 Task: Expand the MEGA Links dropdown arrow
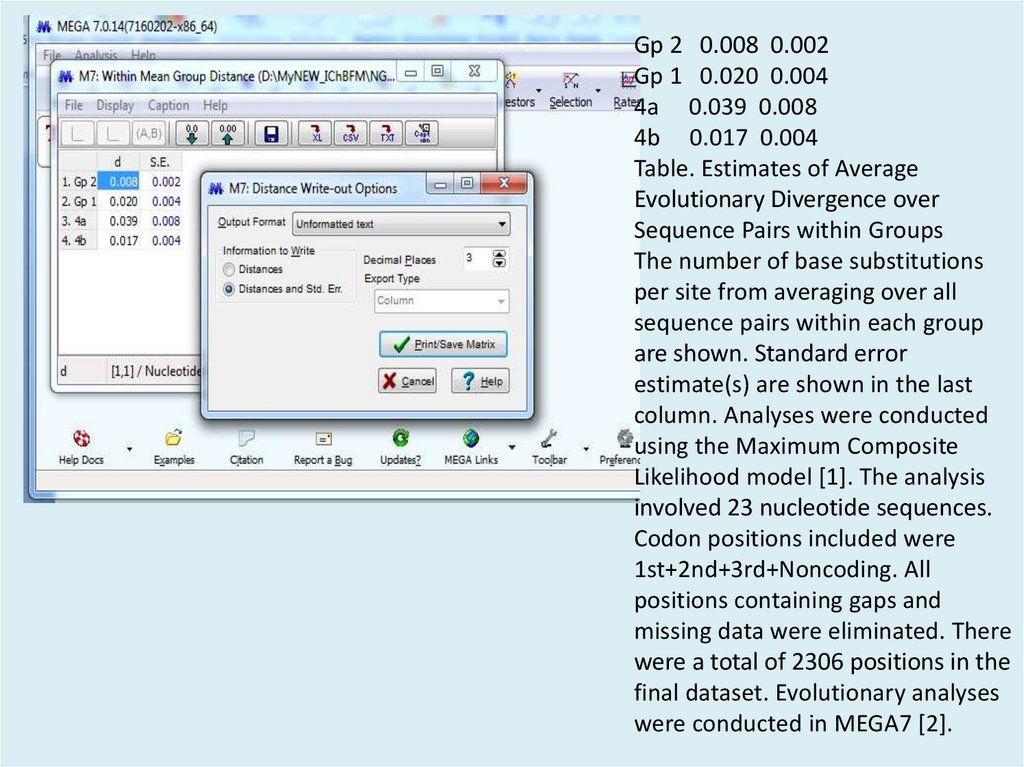[512, 448]
